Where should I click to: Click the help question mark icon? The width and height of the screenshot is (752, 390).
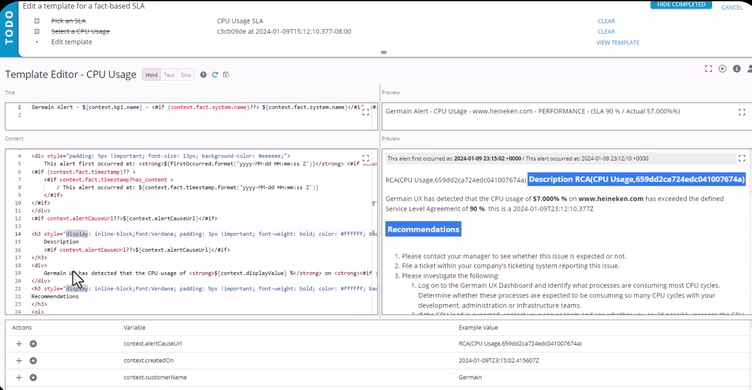(x=203, y=75)
